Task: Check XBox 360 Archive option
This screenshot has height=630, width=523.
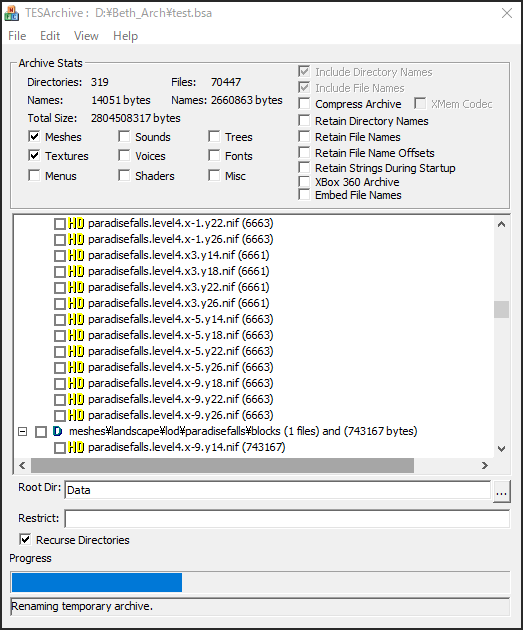Action: 304,182
